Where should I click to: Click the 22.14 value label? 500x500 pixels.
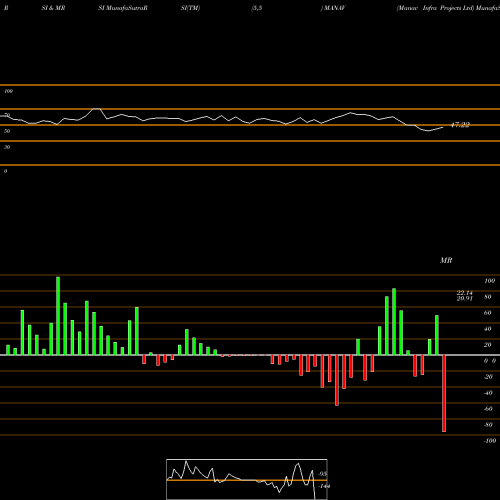coord(465,293)
